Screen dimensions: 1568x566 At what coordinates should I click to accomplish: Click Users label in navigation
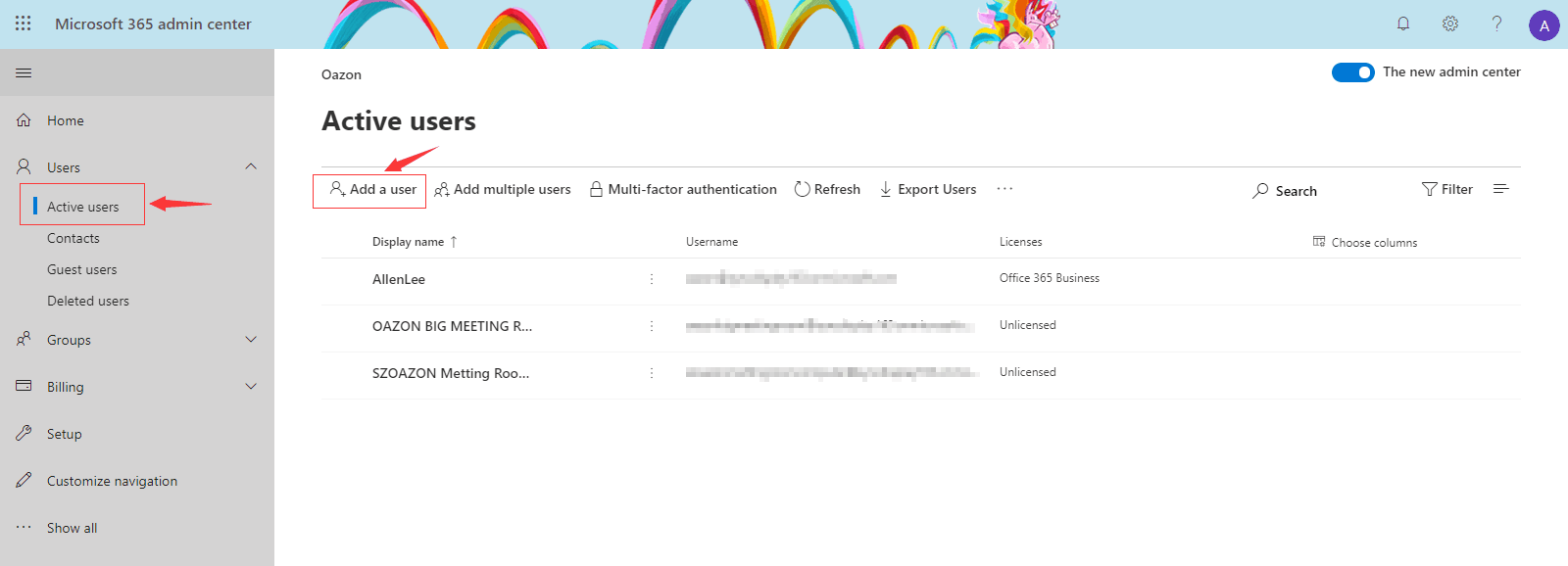[x=64, y=167]
